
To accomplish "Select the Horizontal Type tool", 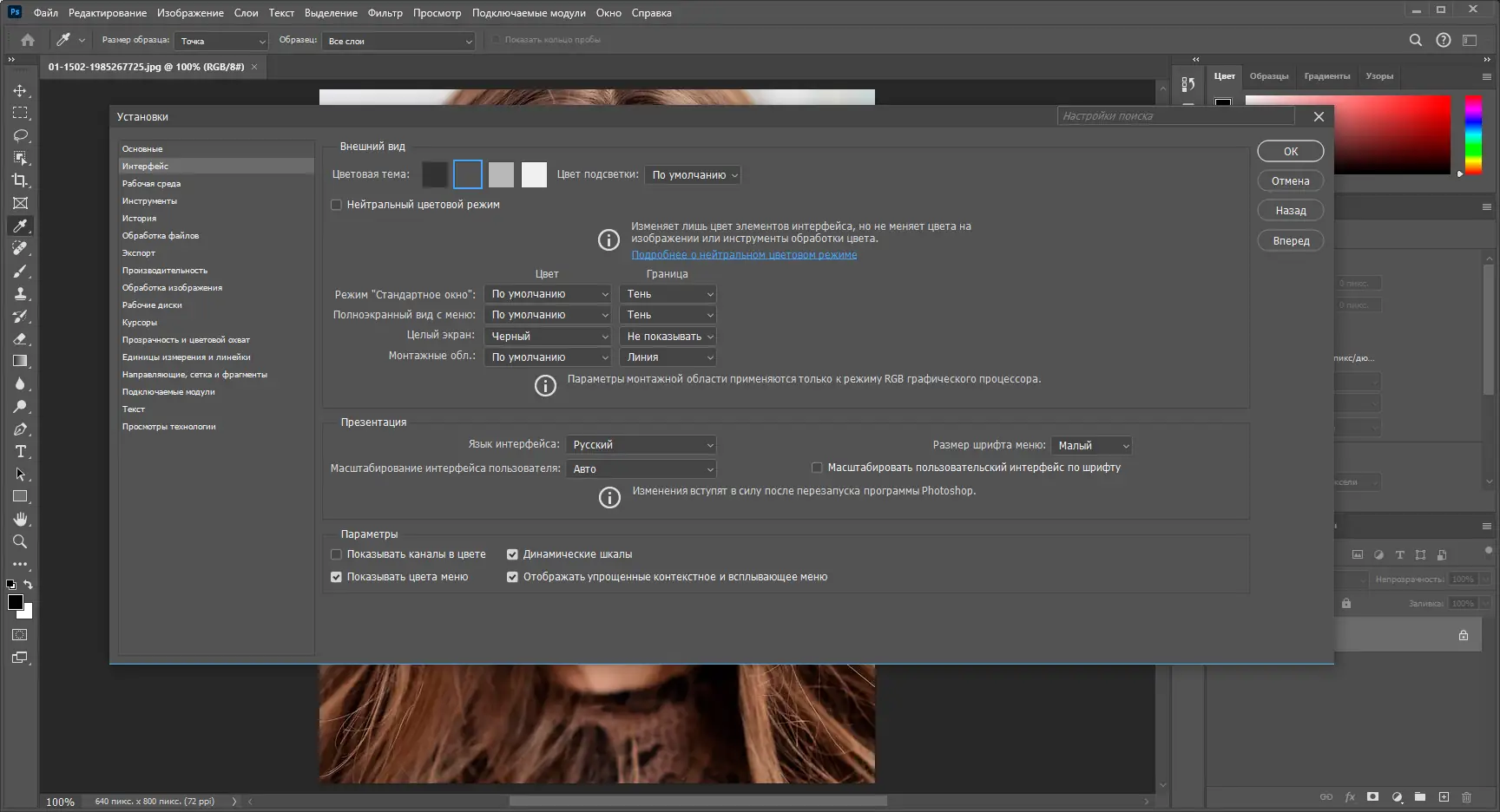I will click(x=20, y=452).
